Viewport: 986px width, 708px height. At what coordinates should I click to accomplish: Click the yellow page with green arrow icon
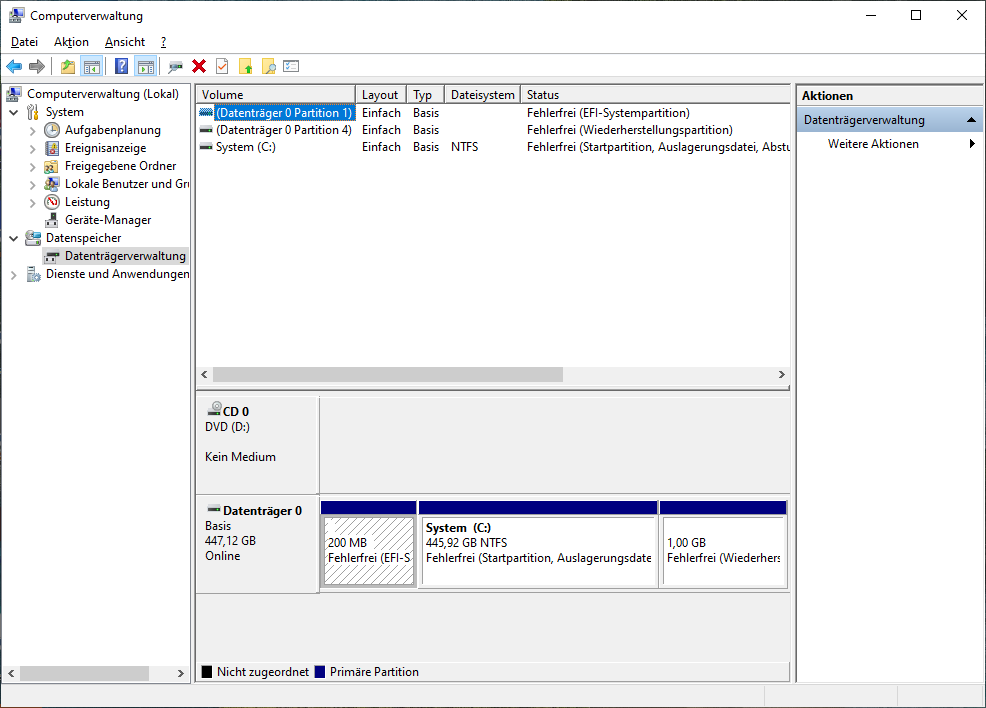[x=245, y=66]
